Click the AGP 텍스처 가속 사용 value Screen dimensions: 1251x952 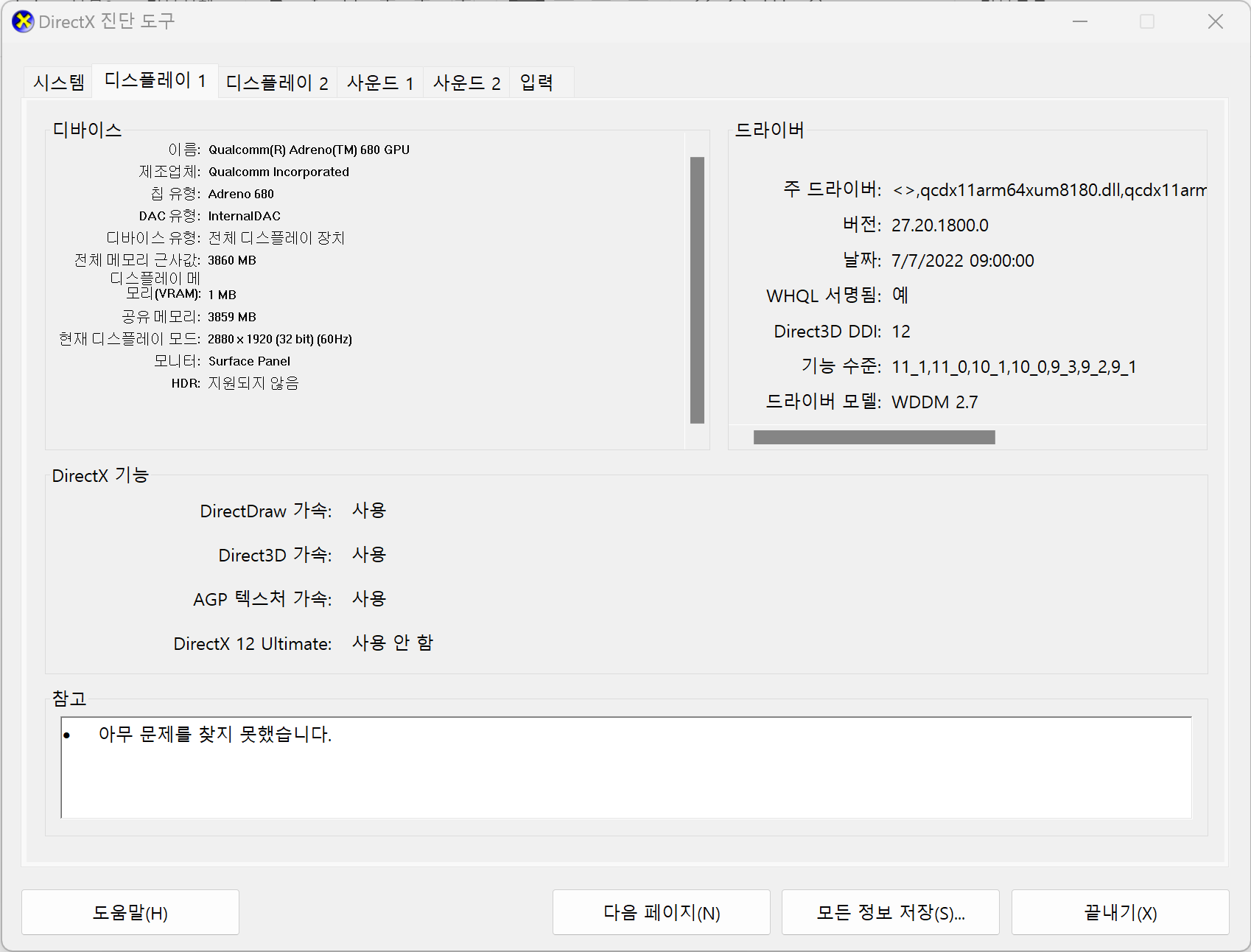point(369,599)
